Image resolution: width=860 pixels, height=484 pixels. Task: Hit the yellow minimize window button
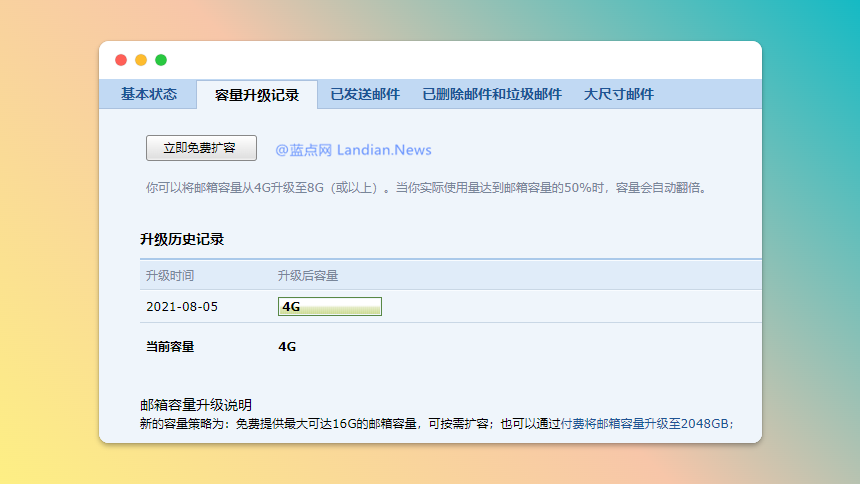coord(141,60)
